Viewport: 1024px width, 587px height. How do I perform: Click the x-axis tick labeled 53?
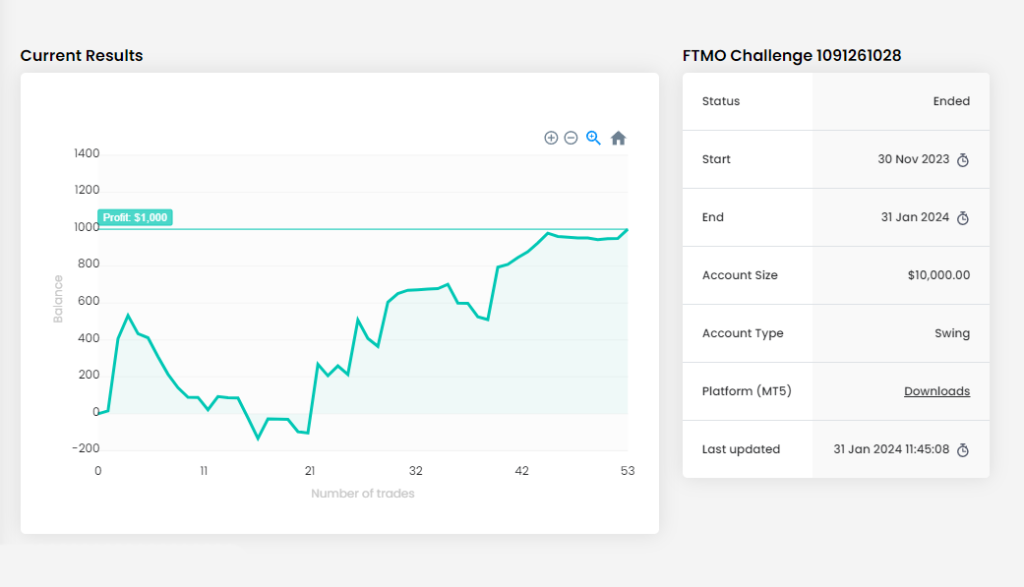[627, 471]
